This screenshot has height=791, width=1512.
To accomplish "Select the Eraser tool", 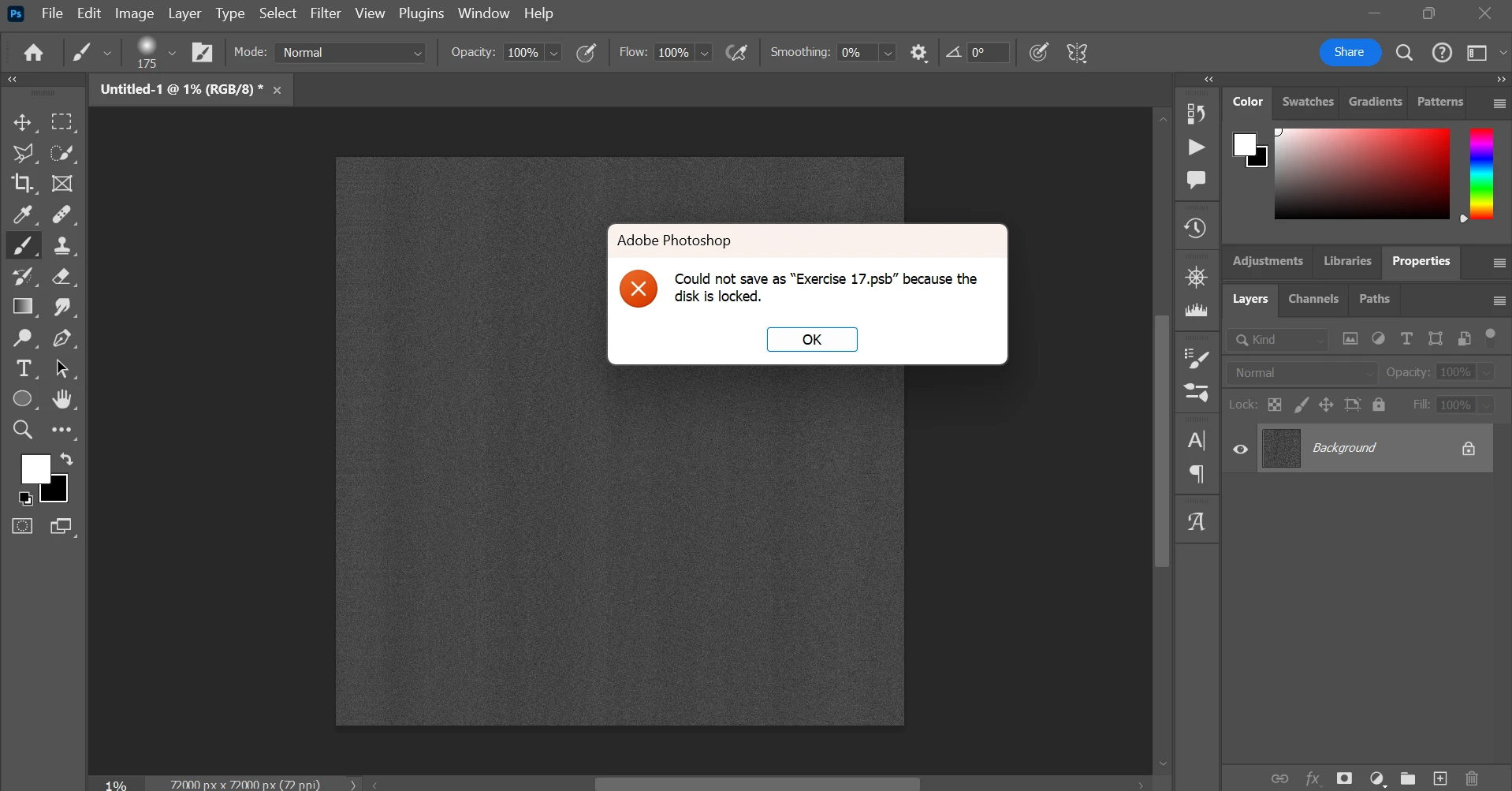I will pyautogui.click(x=62, y=277).
